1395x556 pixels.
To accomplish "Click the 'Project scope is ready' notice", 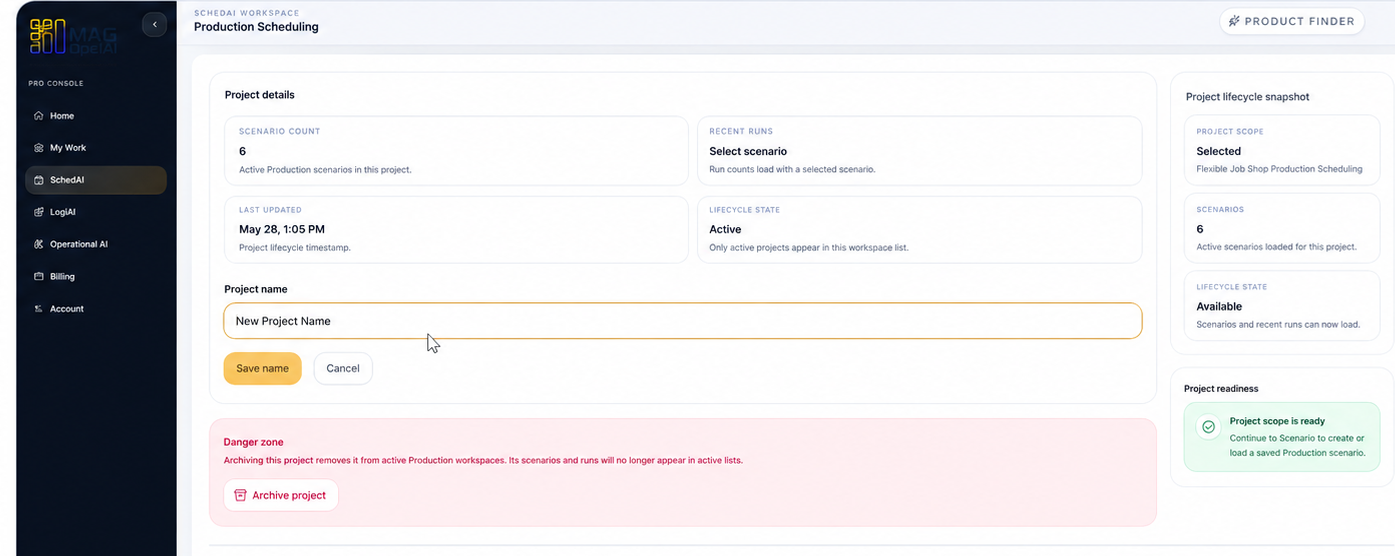I will coord(1283,437).
